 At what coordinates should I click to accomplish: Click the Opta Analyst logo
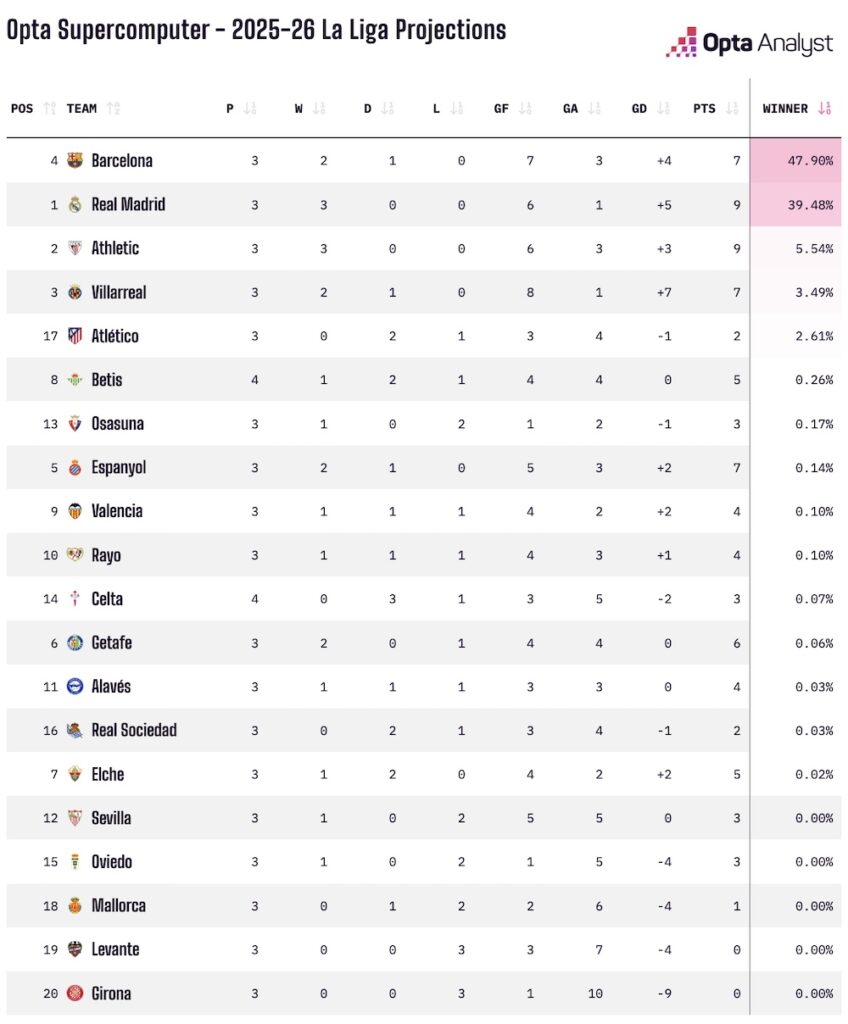(749, 43)
